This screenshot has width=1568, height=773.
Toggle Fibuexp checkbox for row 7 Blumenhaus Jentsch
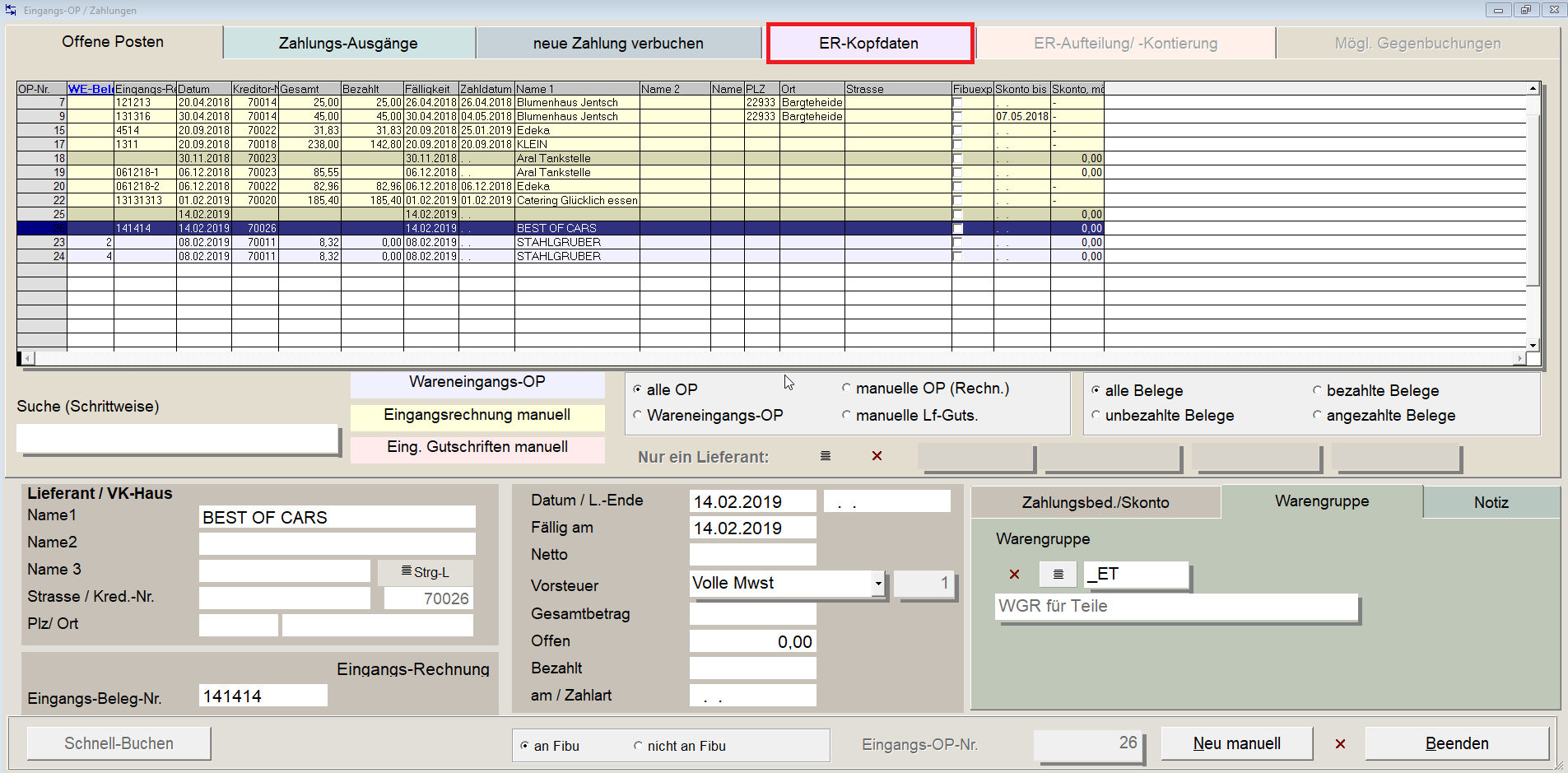tap(957, 103)
